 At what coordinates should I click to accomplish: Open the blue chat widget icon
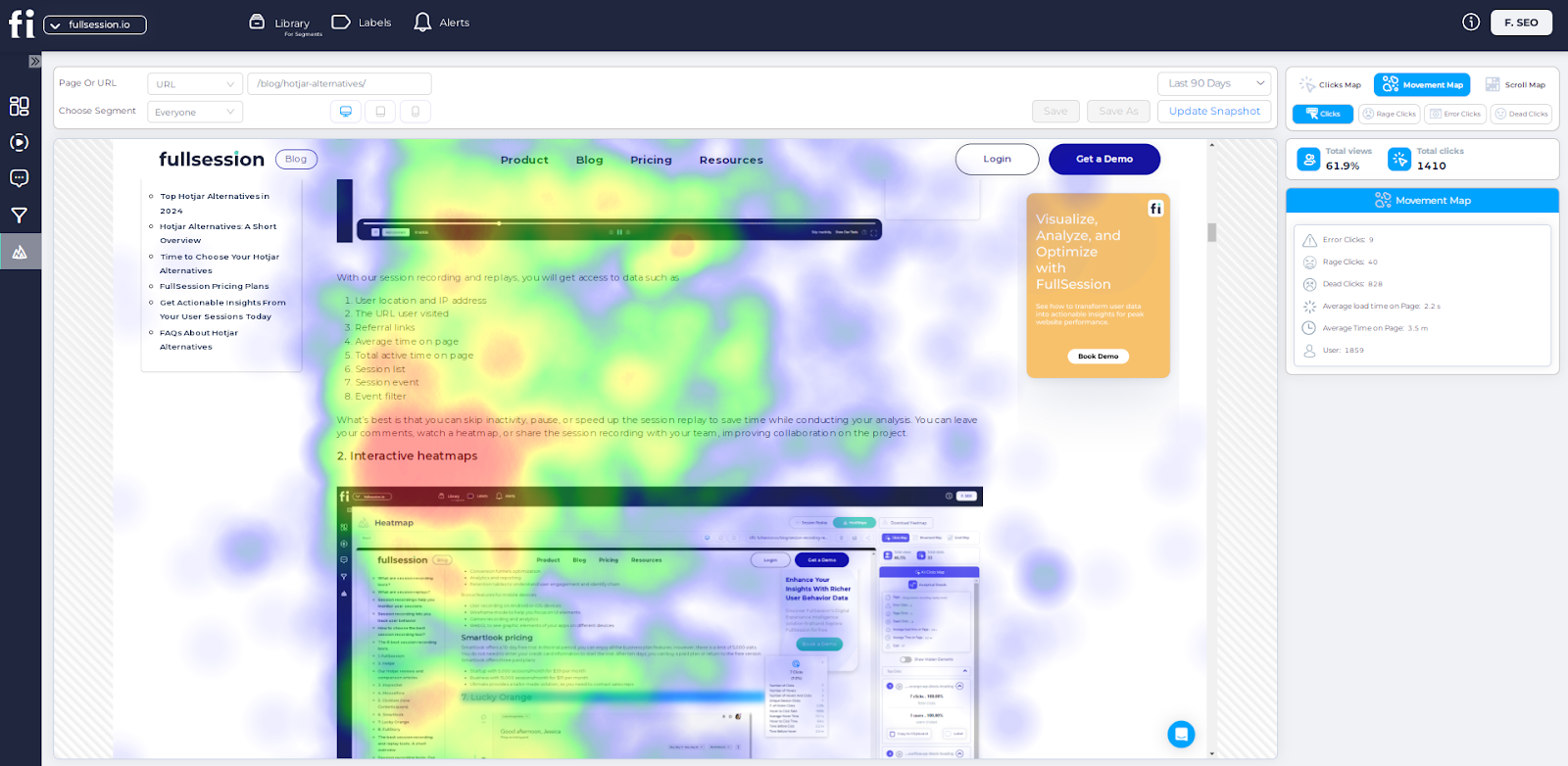[x=1181, y=734]
